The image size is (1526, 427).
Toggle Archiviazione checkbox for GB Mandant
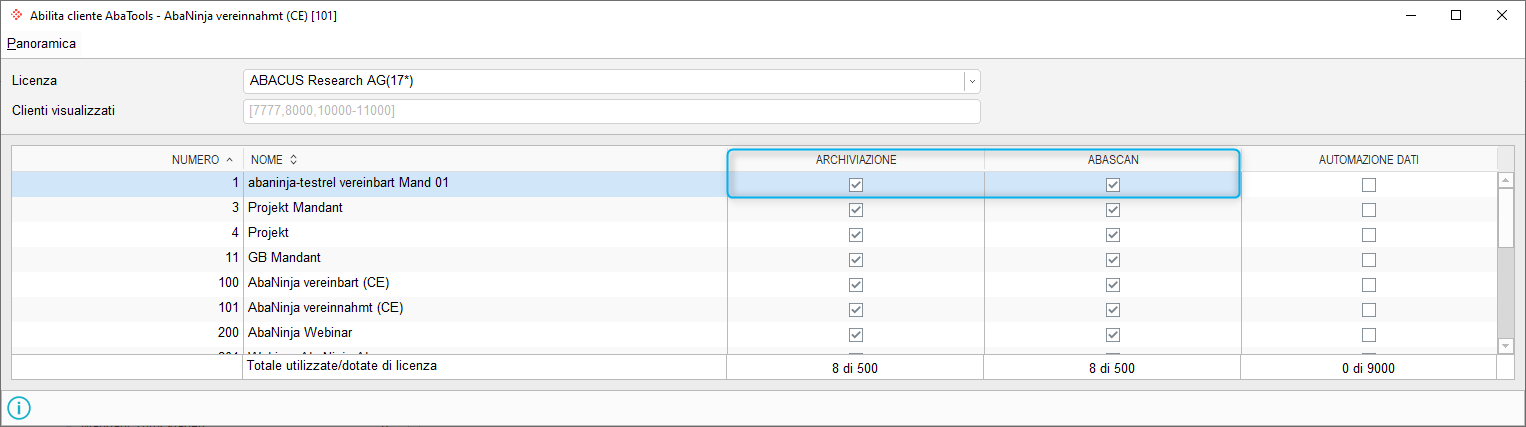(x=856, y=260)
